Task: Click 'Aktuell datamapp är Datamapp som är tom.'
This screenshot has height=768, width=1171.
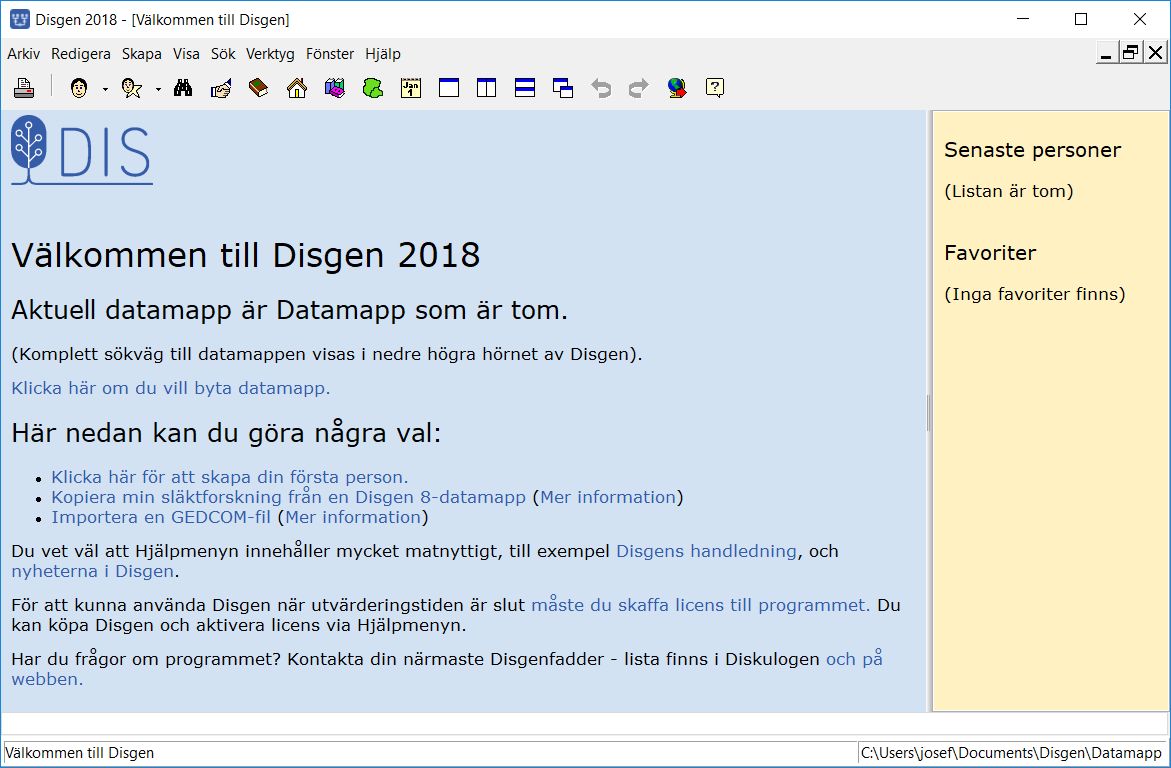Action: pyautogui.click(x=290, y=310)
